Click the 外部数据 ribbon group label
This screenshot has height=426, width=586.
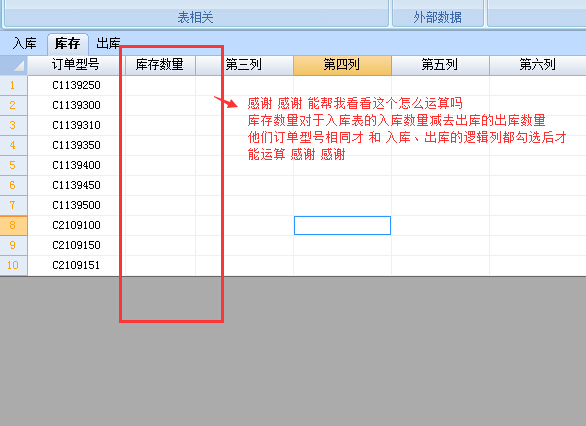pos(438,17)
